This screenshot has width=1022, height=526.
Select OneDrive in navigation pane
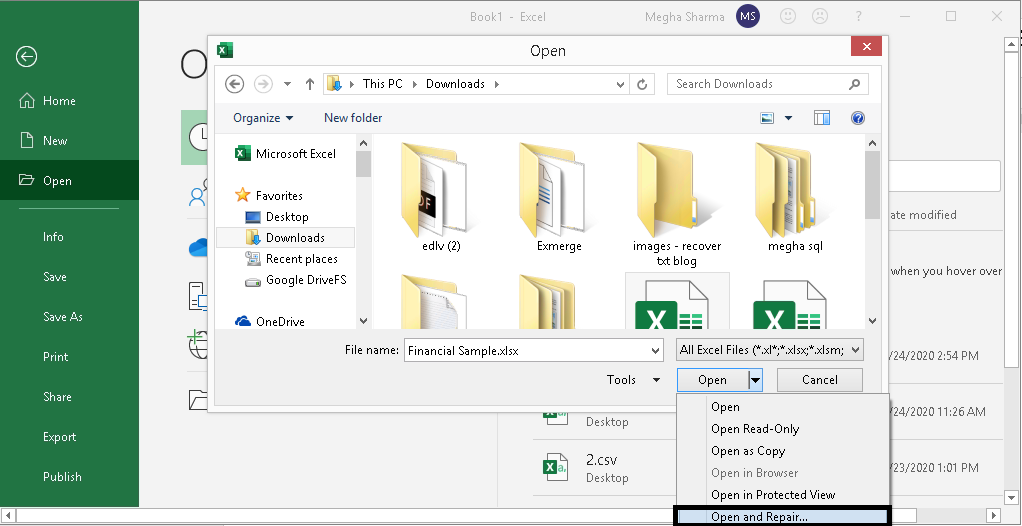[x=270, y=321]
